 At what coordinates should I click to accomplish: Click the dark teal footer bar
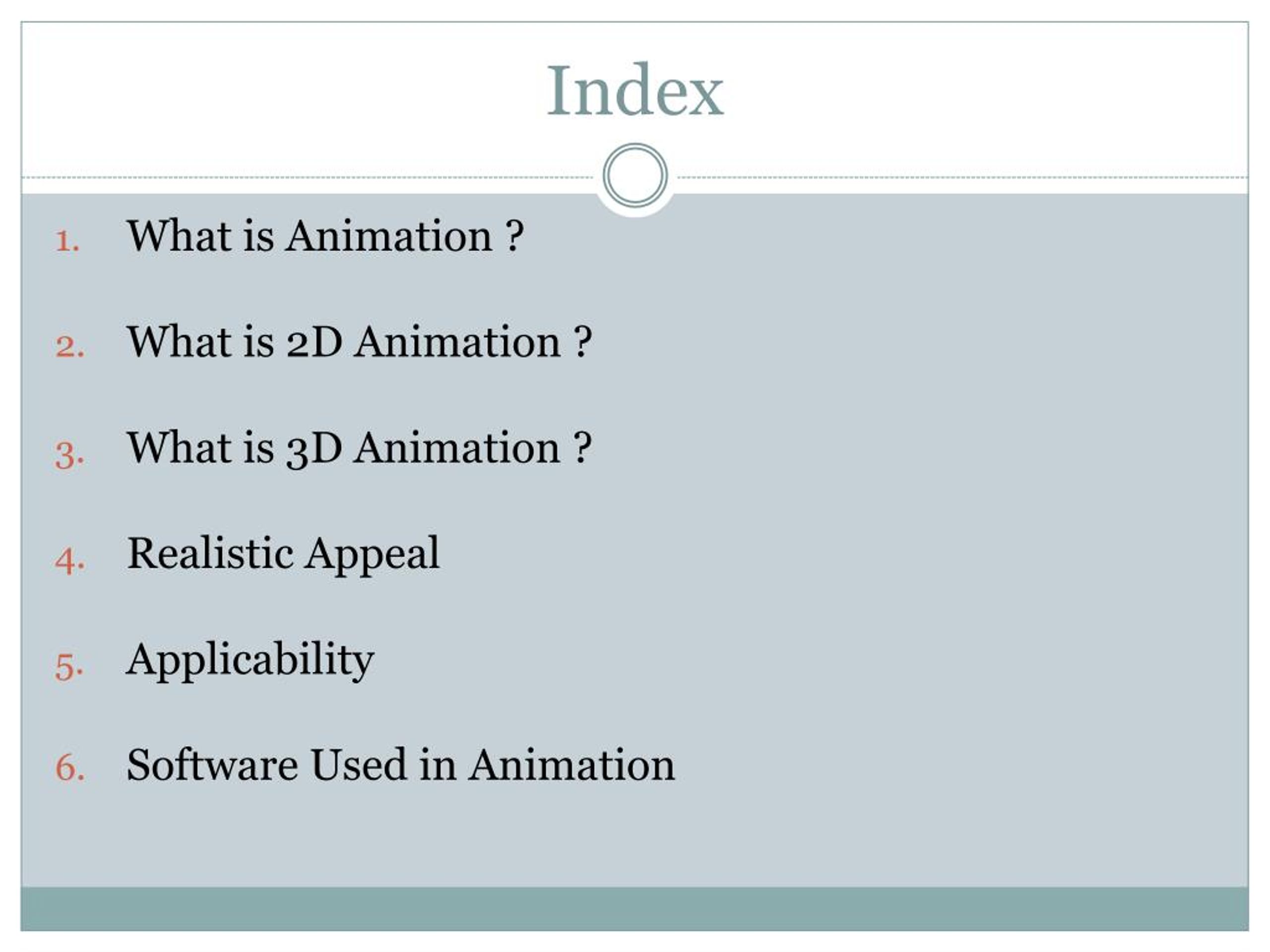click(635, 909)
